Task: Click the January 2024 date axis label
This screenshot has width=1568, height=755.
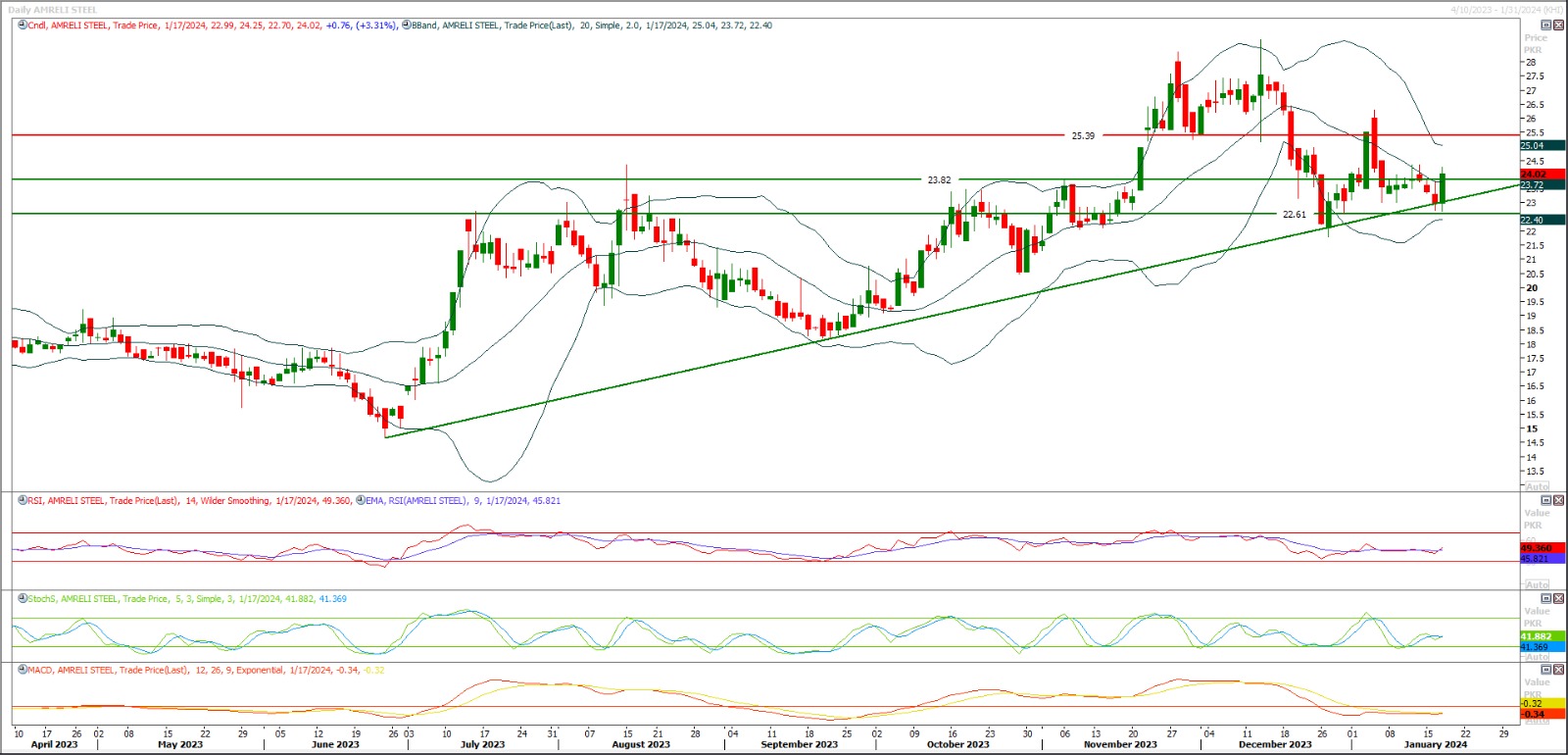Action: click(1435, 744)
